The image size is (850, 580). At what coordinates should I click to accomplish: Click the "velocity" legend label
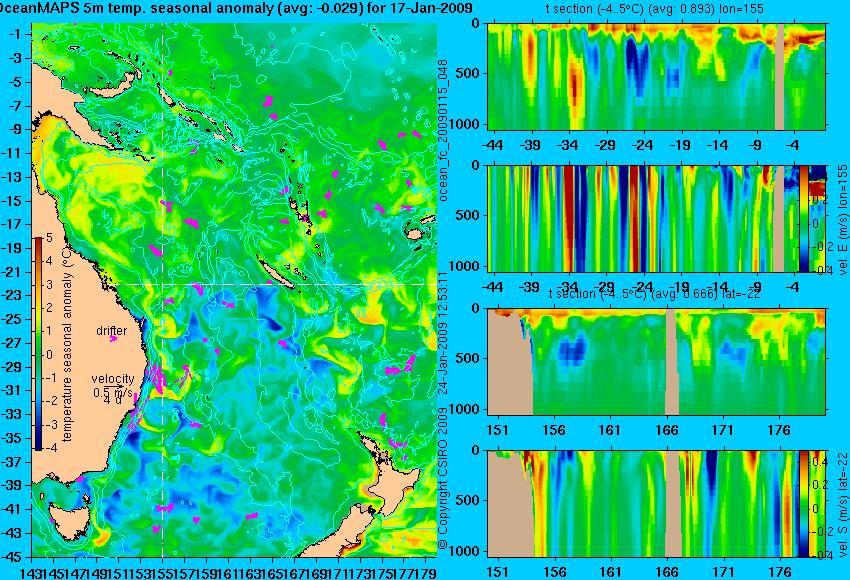(113, 378)
